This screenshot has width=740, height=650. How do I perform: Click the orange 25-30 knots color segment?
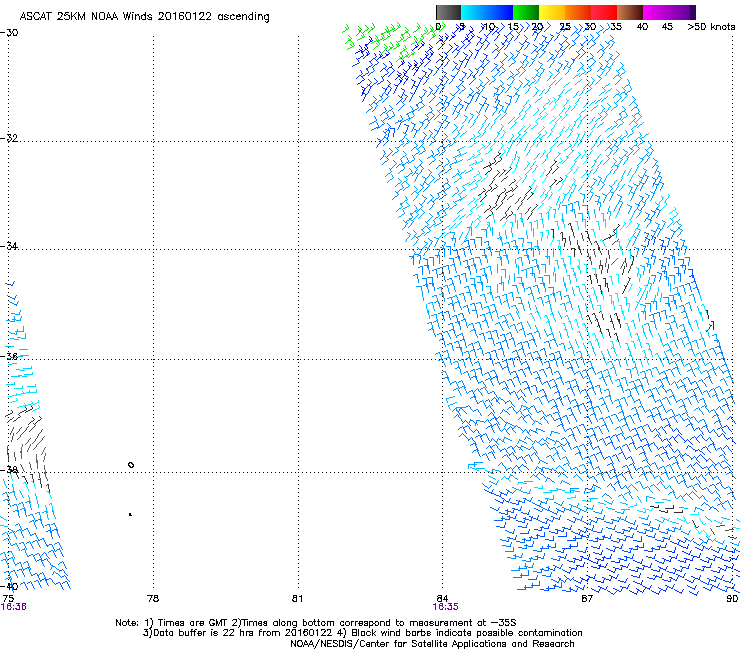point(578,12)
